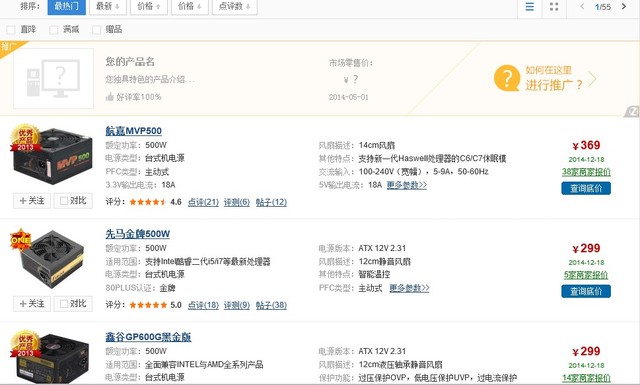Click 如何在这里进行推广 promotion link
Screen dimensions: 640x385
(x=554, y=78)
